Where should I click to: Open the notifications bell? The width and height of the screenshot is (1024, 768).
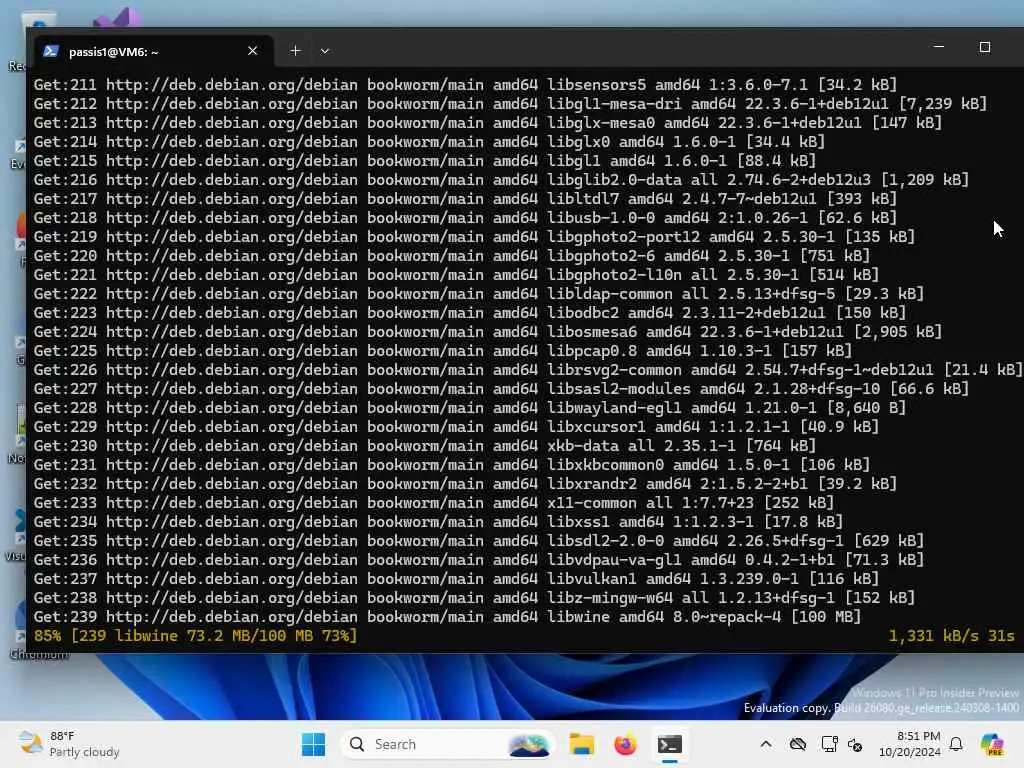coord(956,744)
